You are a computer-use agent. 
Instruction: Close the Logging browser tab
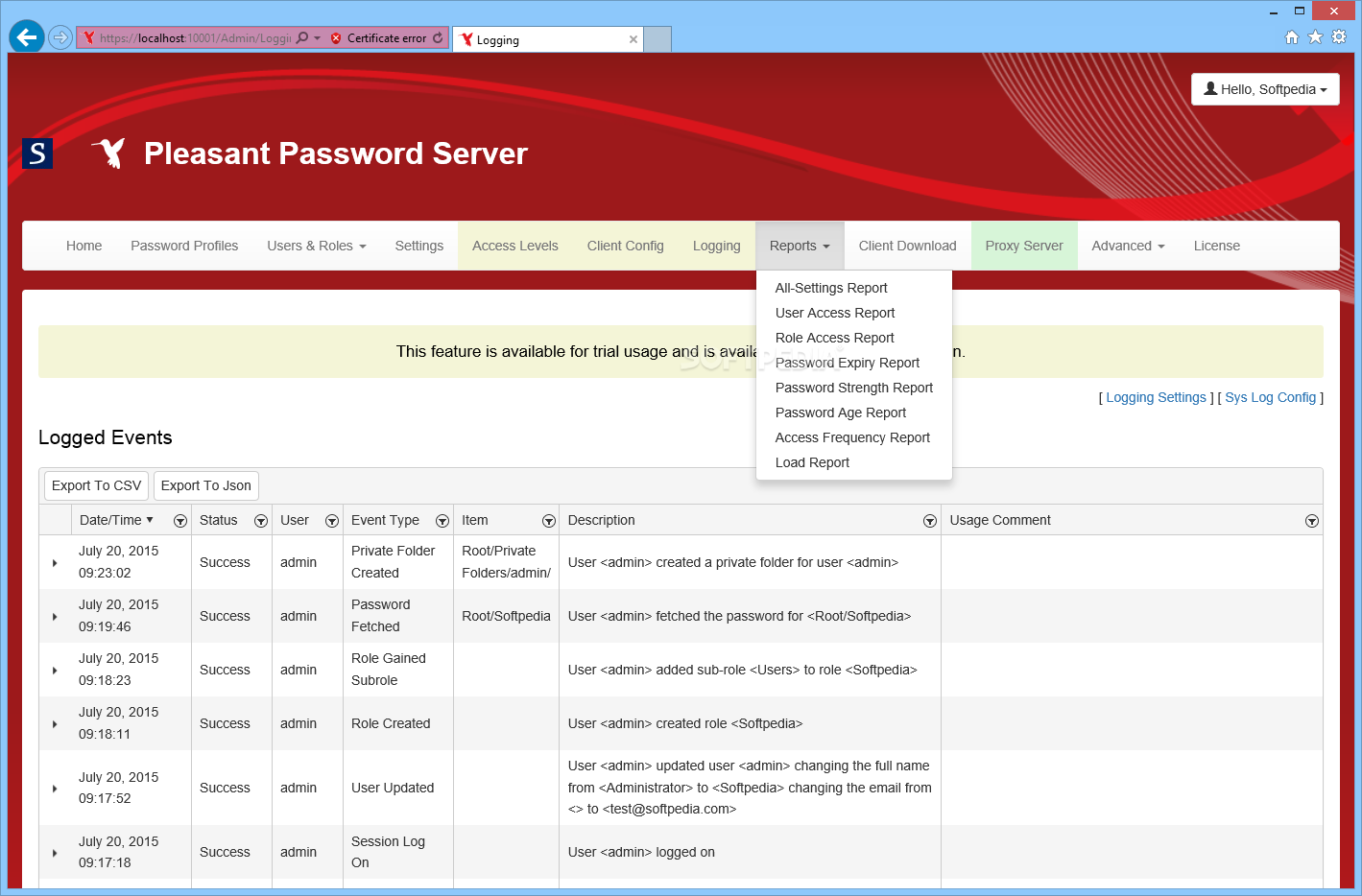pos(633,39)
